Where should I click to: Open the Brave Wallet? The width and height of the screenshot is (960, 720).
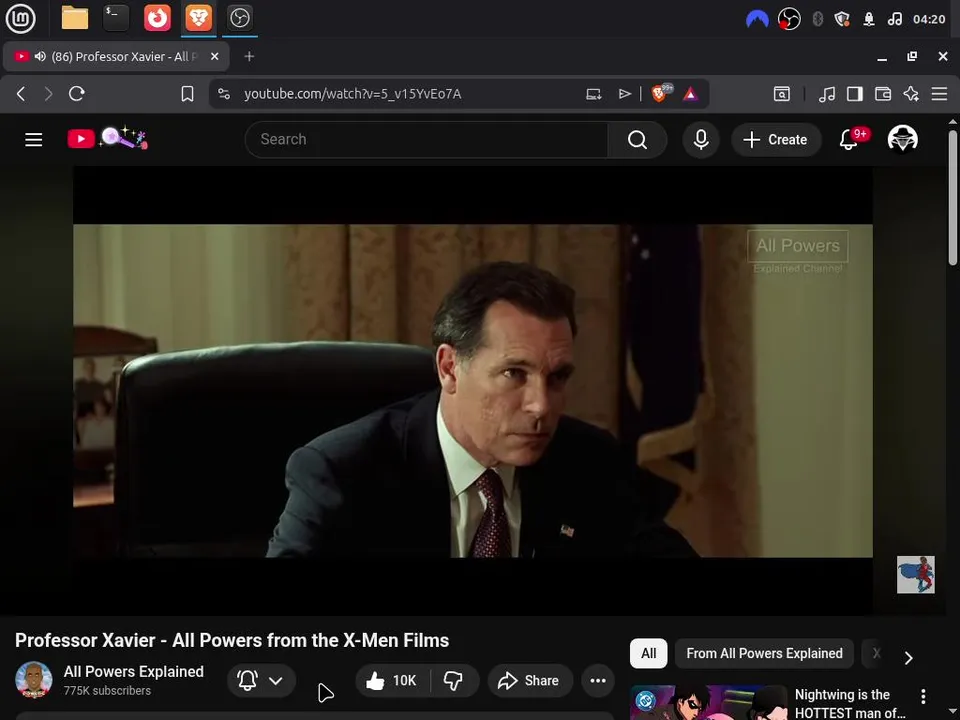pyautogui.click(x=883, y=94)
